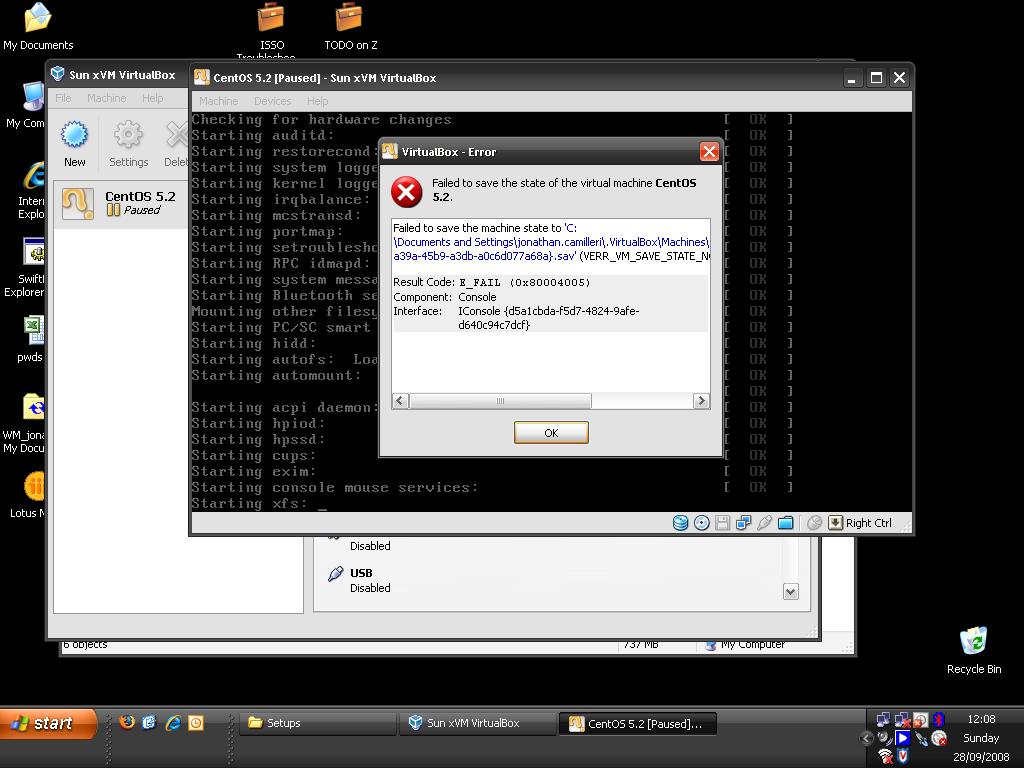Click the Windows Start button
The width and height of the screenshot is (1024, 768).
tap(47, 723)
